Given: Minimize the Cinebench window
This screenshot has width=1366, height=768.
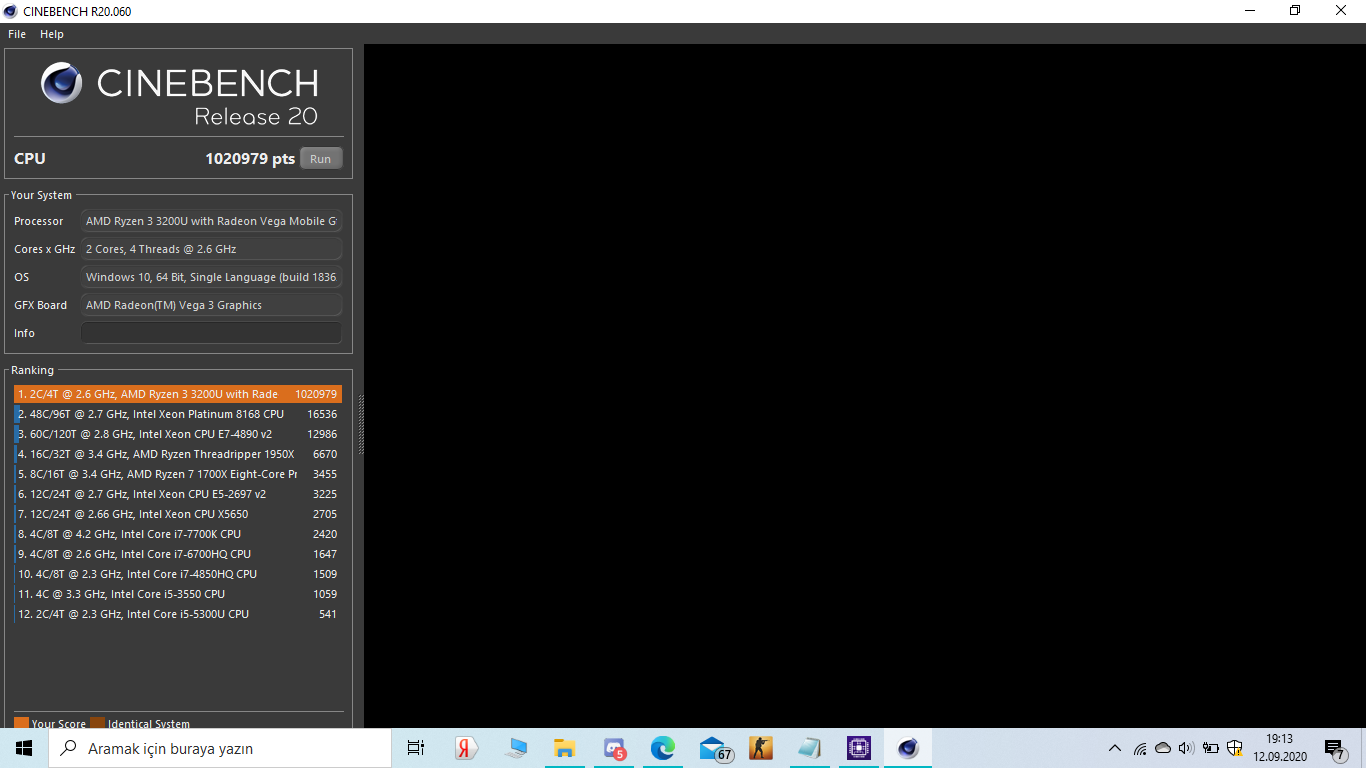Looking at the screenshot, I should (x=1250, y=11).
